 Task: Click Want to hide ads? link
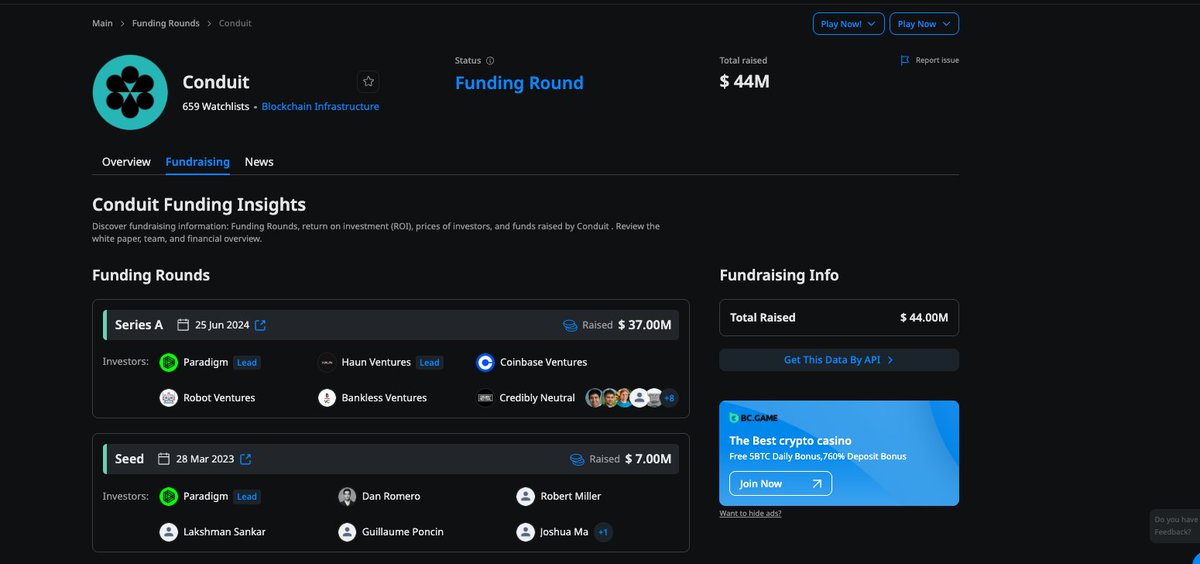pos(750,513)
